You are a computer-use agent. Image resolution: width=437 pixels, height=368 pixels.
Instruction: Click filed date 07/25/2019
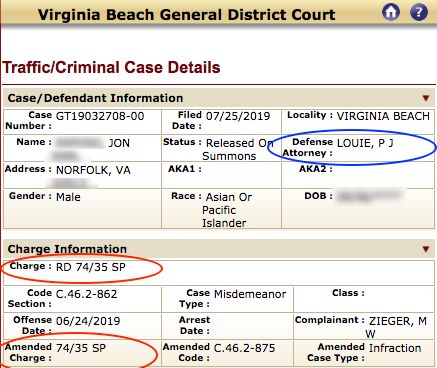(x=238, y=116)
